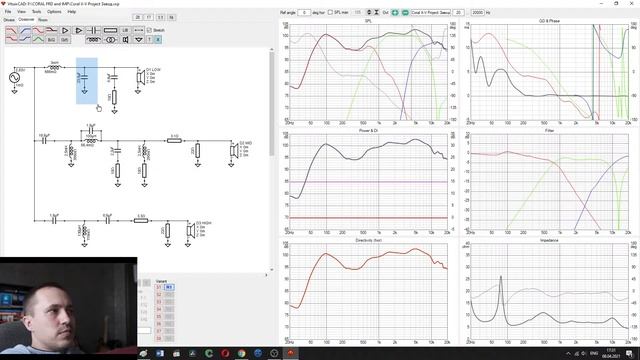640x360 pixels.
Task: Switch to the Room tab
Action: coord(42,20)
